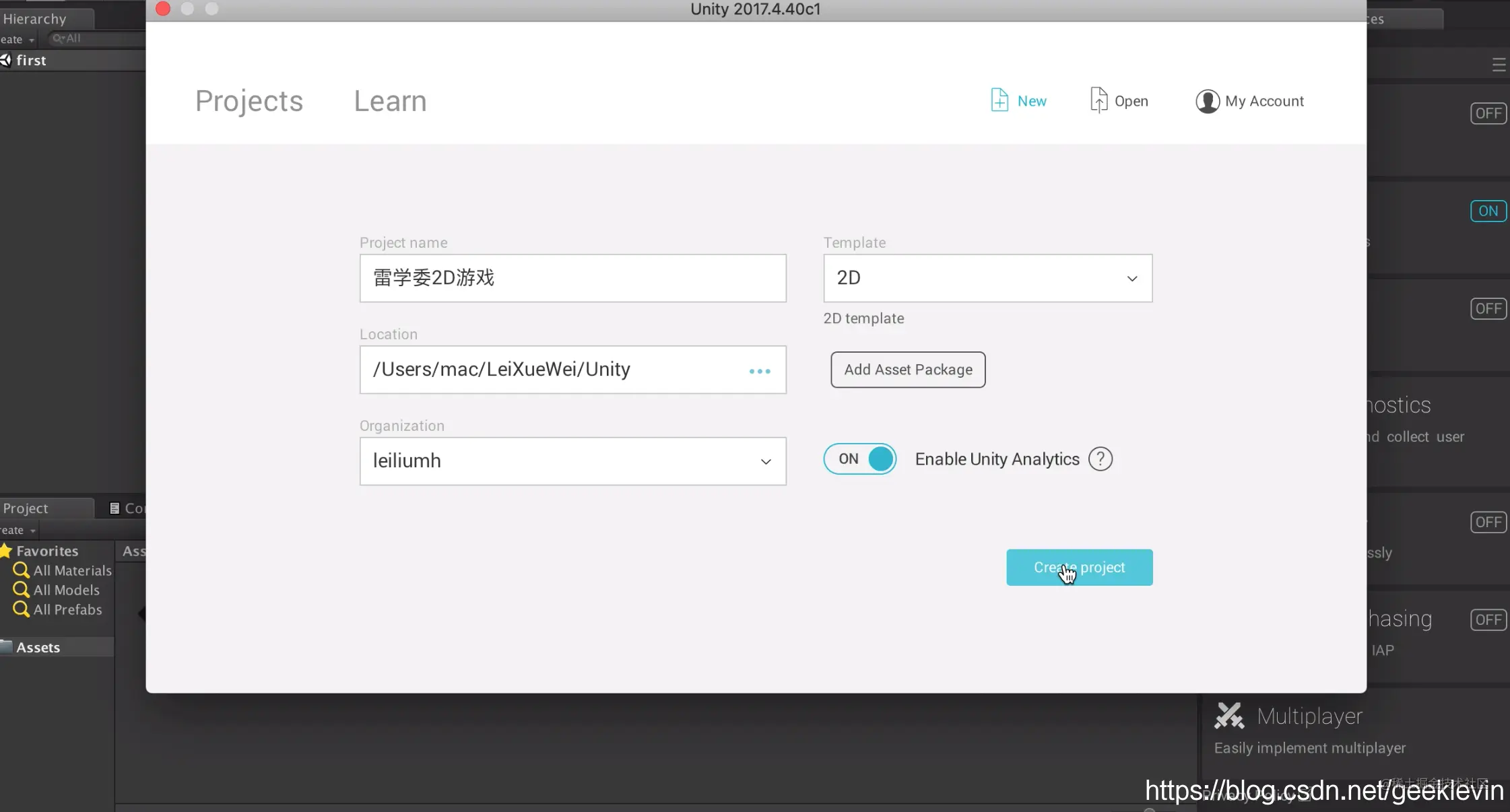Select the Project panel tab

[46, 508]
